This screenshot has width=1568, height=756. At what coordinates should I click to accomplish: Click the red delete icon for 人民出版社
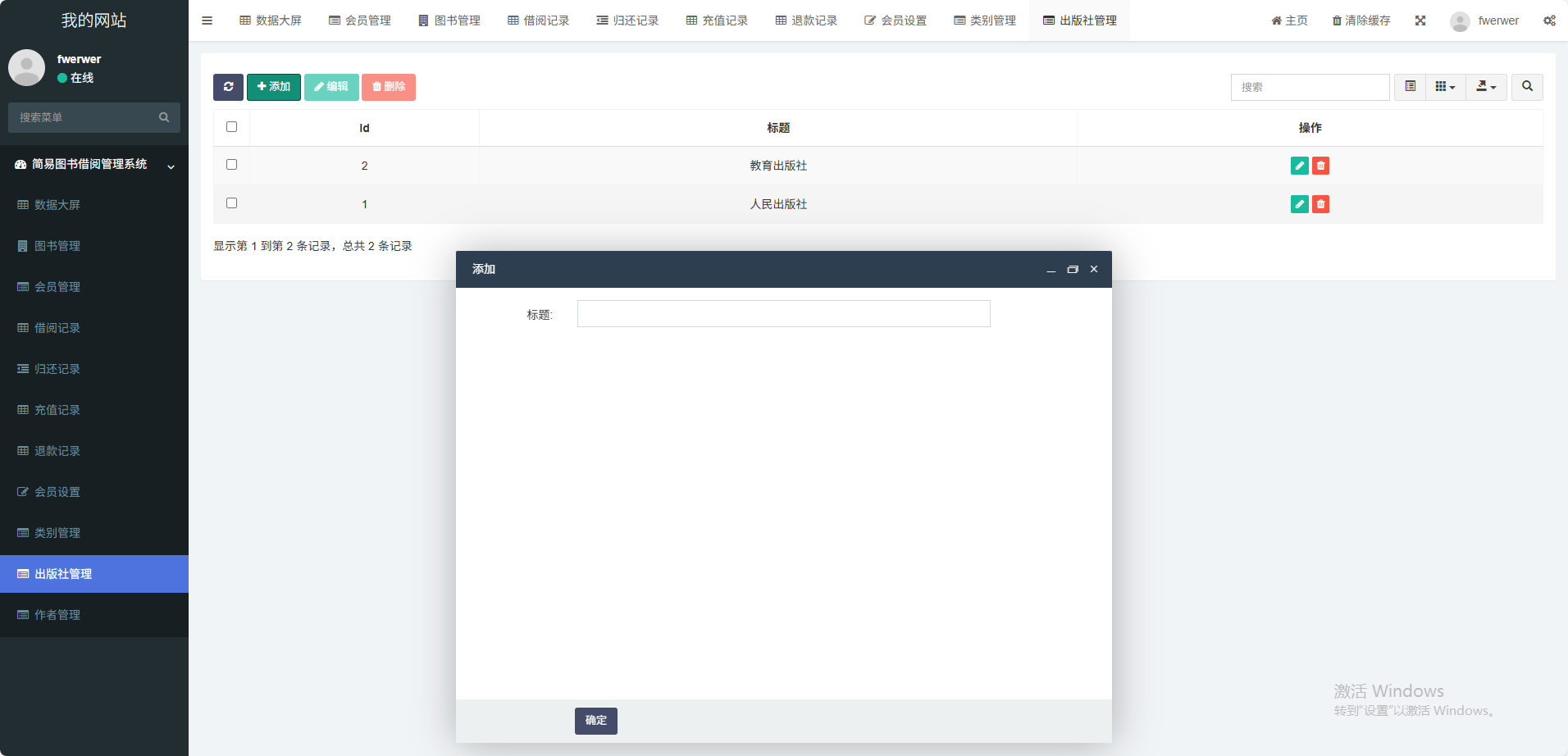[x=1320, y=204]
